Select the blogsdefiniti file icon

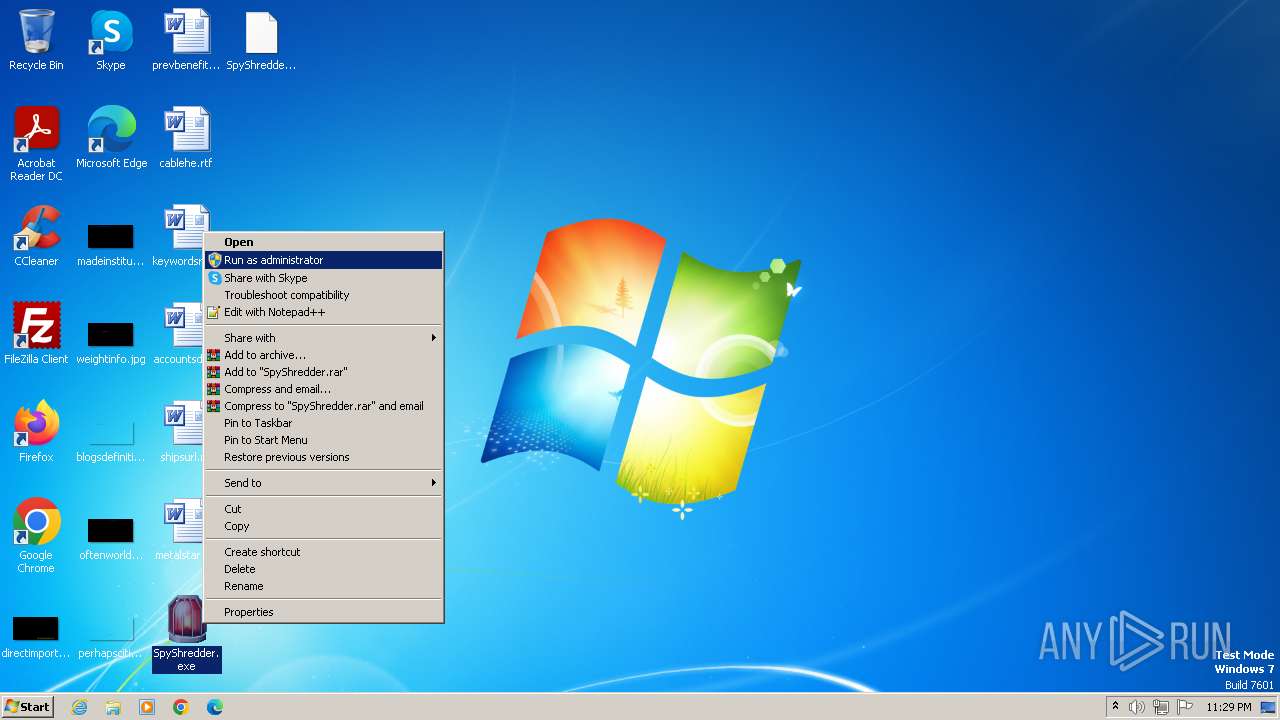click(111, 439)
